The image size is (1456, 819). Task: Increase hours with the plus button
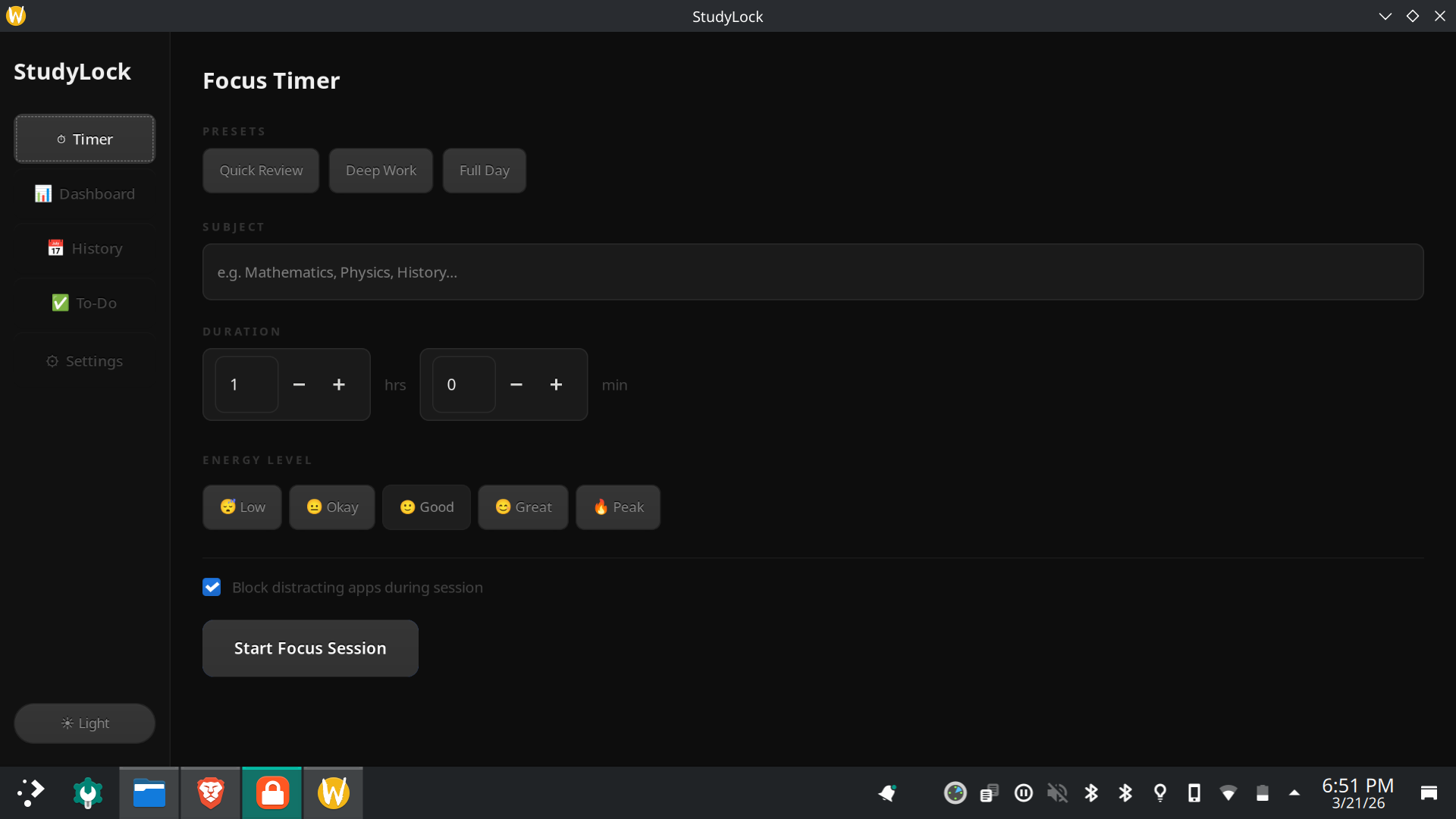(x=339, y=385)
